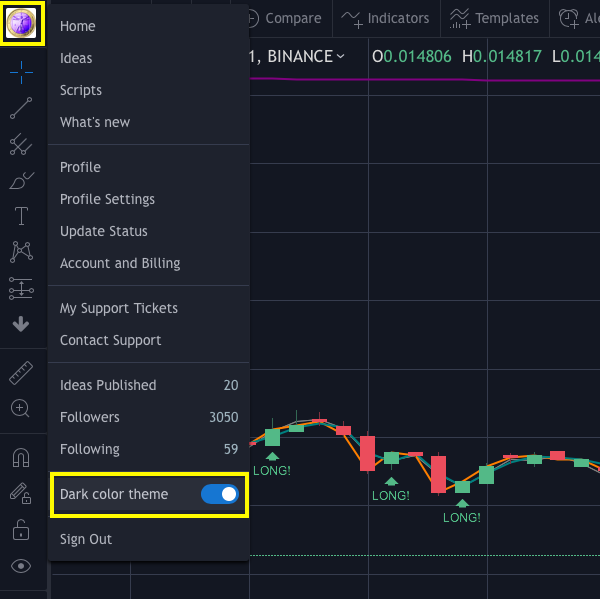Open the indicator Templates dropdown
Screen dimensions: 600x599
(x=494, y=18)
